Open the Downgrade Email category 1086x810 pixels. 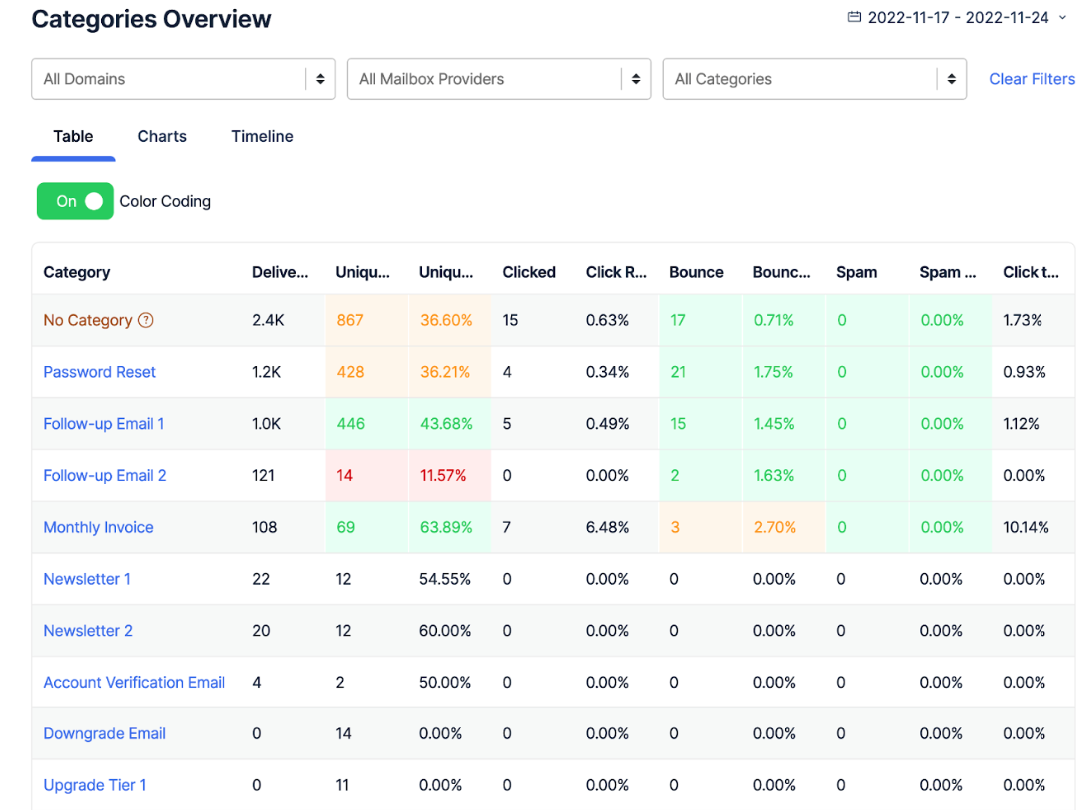[x=104, y=733]
